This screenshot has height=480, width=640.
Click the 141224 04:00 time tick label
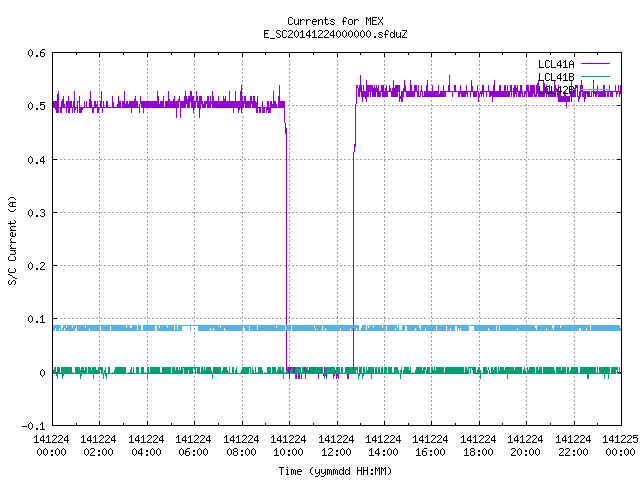146,445
